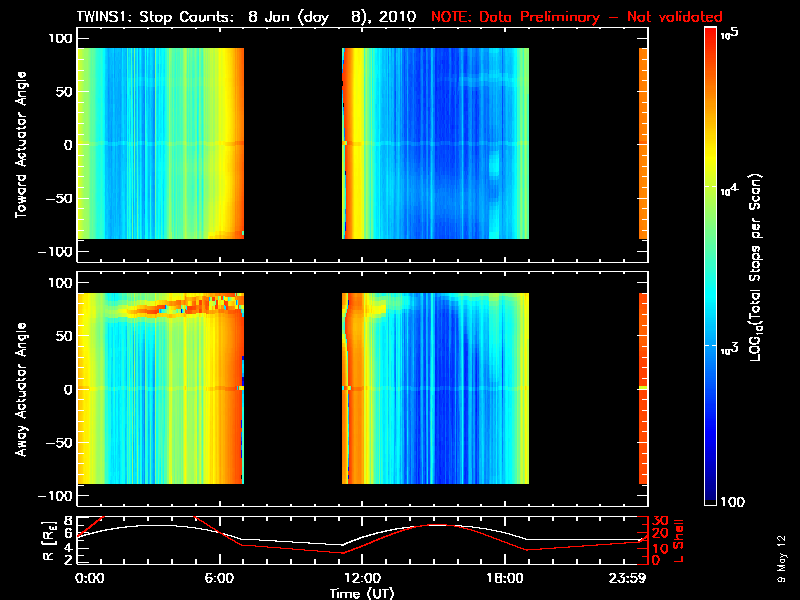Image resolution: width=800 pixels, height=600 pixels.
Task: Click the rotated "9 May 12" date stamp
Action: (781, 559)
